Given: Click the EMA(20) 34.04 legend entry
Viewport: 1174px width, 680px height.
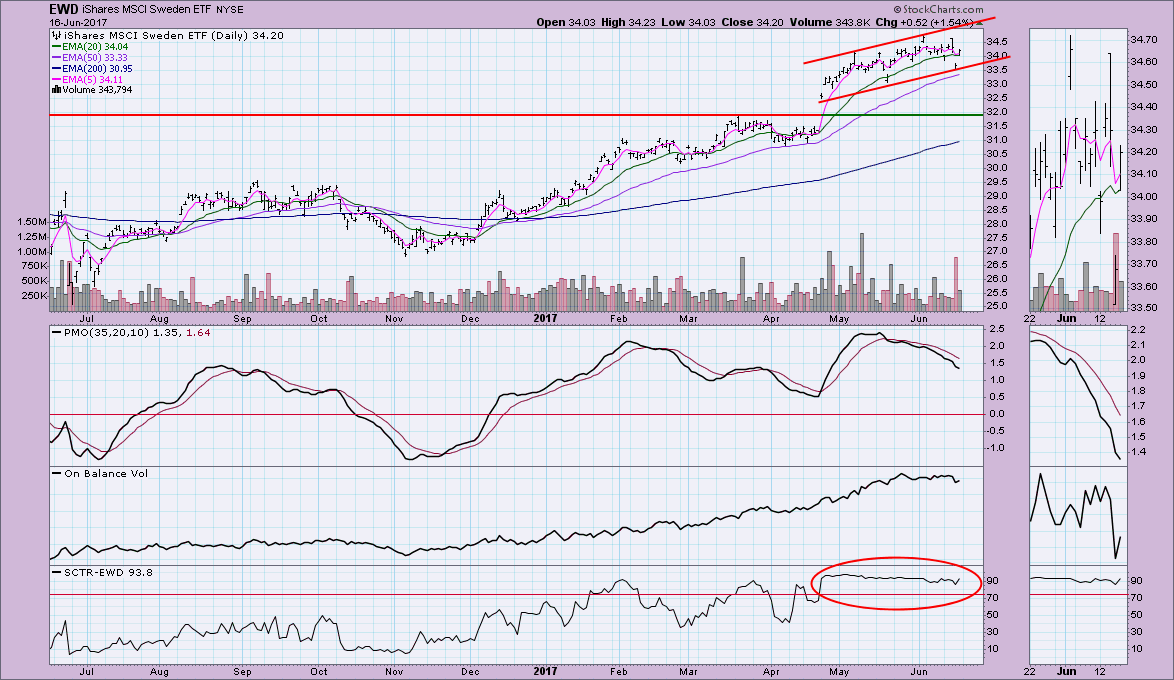Looking at the screenshot, I should click(x=90, y=46).
